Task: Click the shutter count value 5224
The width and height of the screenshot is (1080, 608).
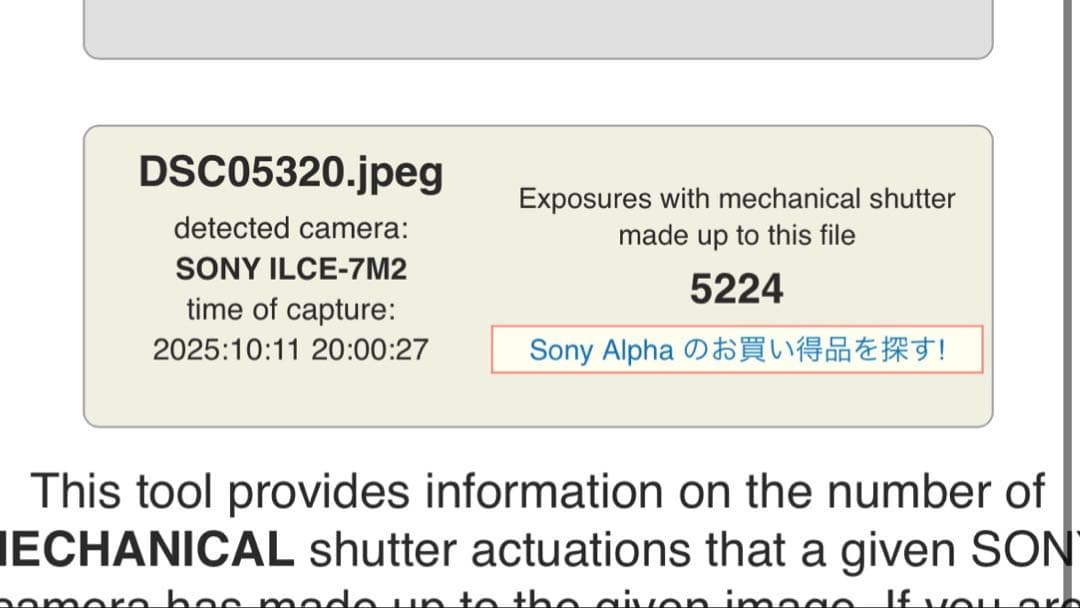Action: coord(737,288)
